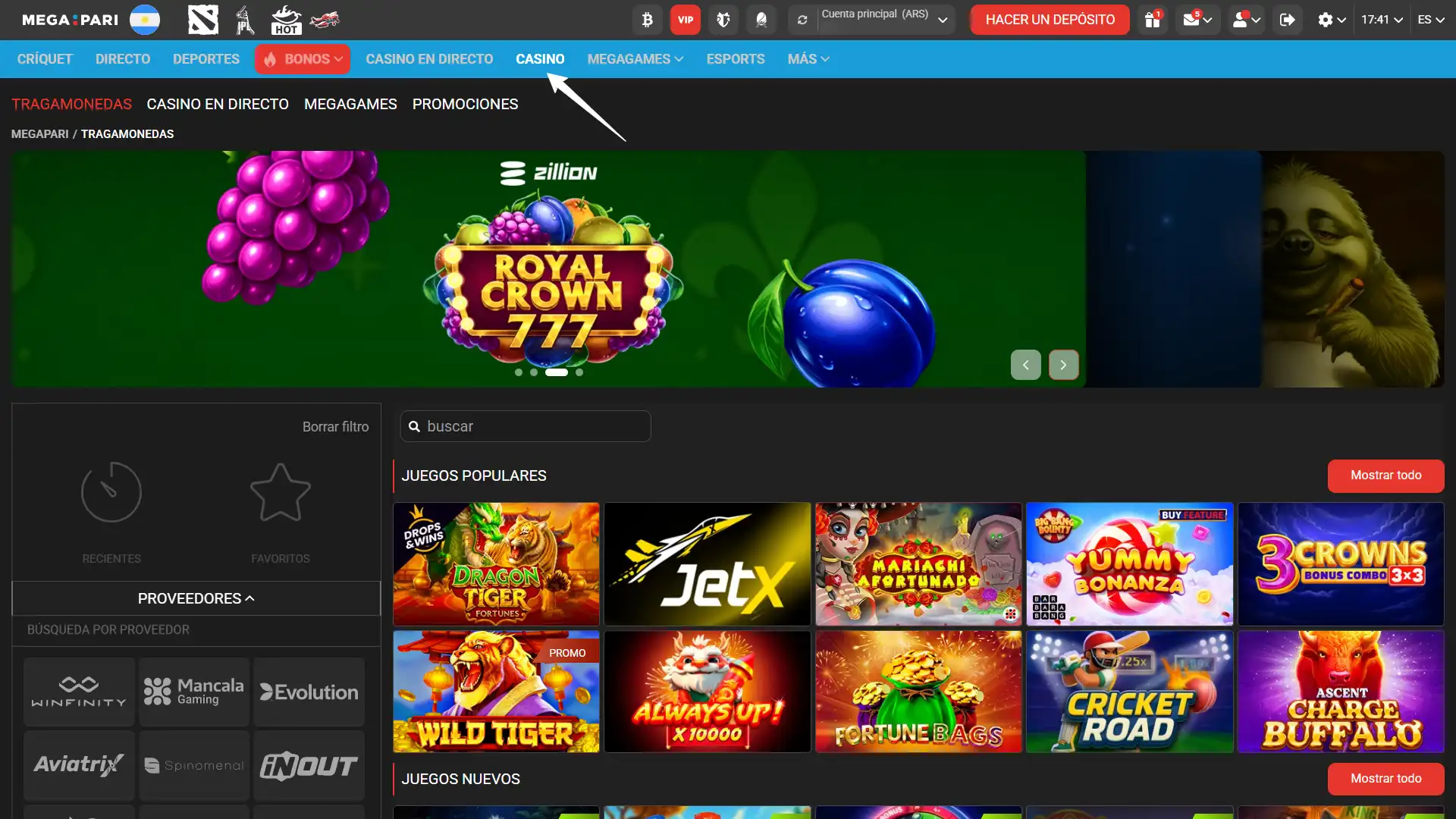Open the Esports section
The height and width of the screenshot is (819, 1456).
coord(736,59)
